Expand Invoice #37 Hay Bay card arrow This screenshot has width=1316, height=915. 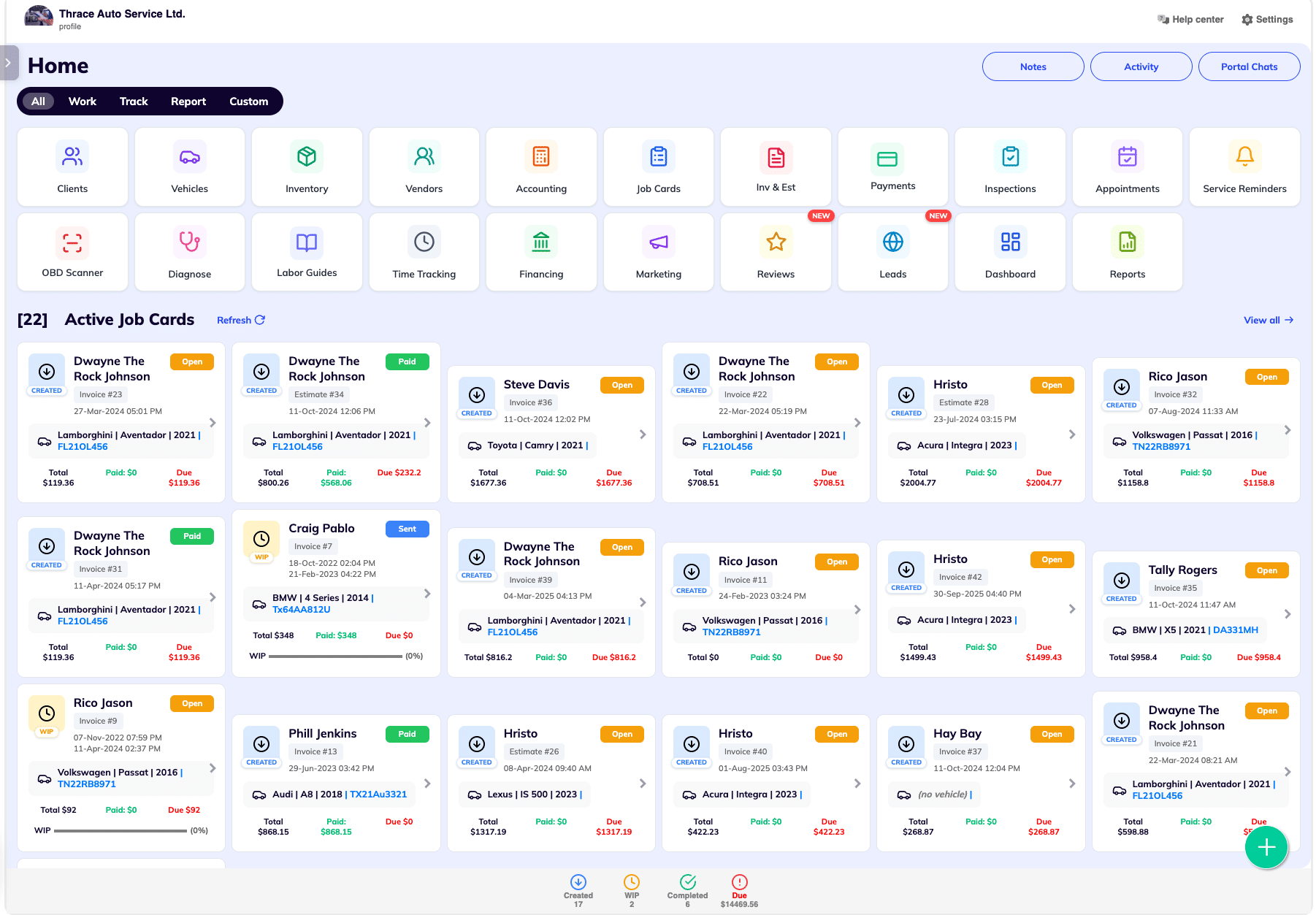pyautogui.click(x=1072, y=784)
